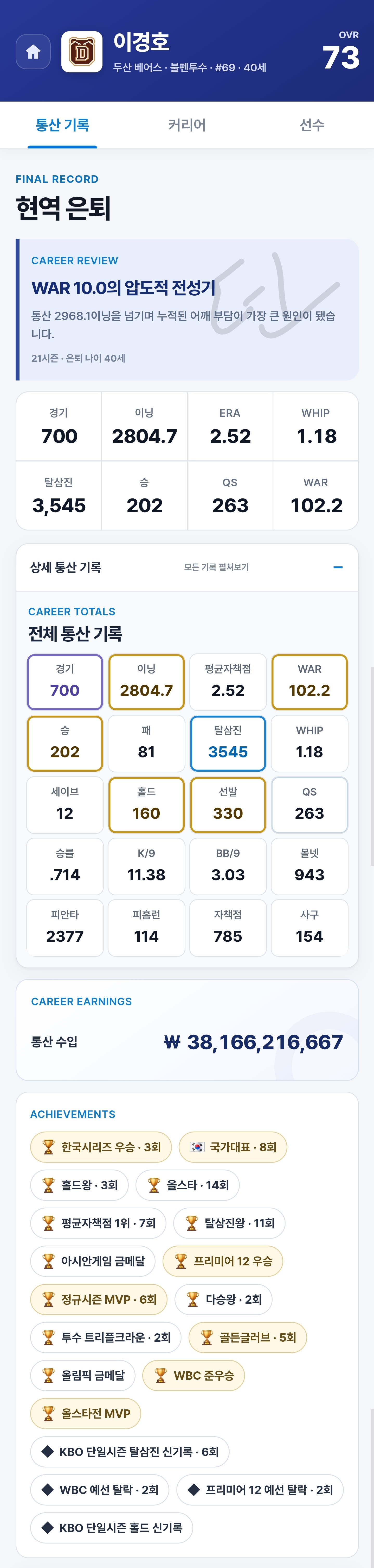Click the trophy icon on 정규시즌 MVP badge
The height and width of the screenshot is (1568, 374).
[x=49, y=1299]
